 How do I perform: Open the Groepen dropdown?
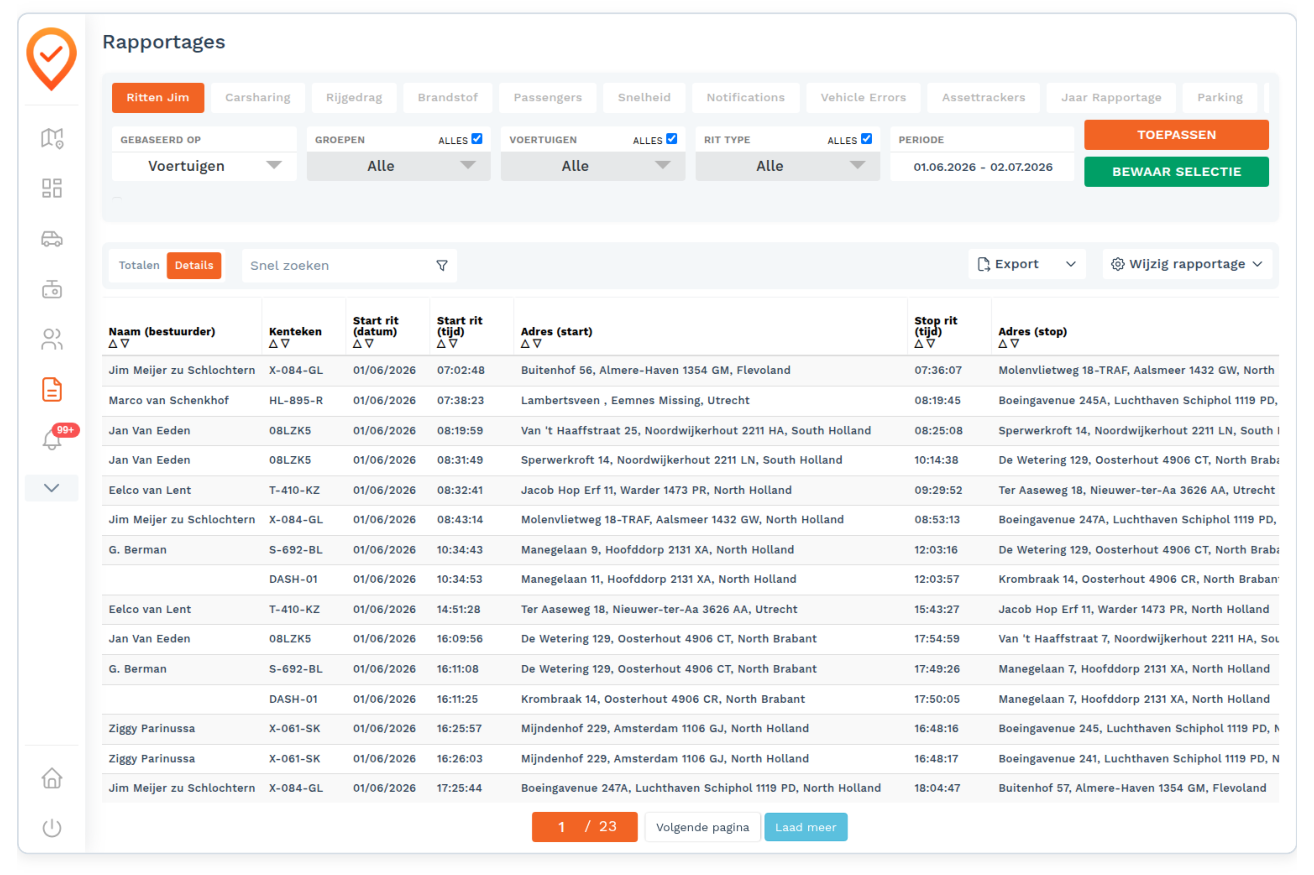pos(399,166)
